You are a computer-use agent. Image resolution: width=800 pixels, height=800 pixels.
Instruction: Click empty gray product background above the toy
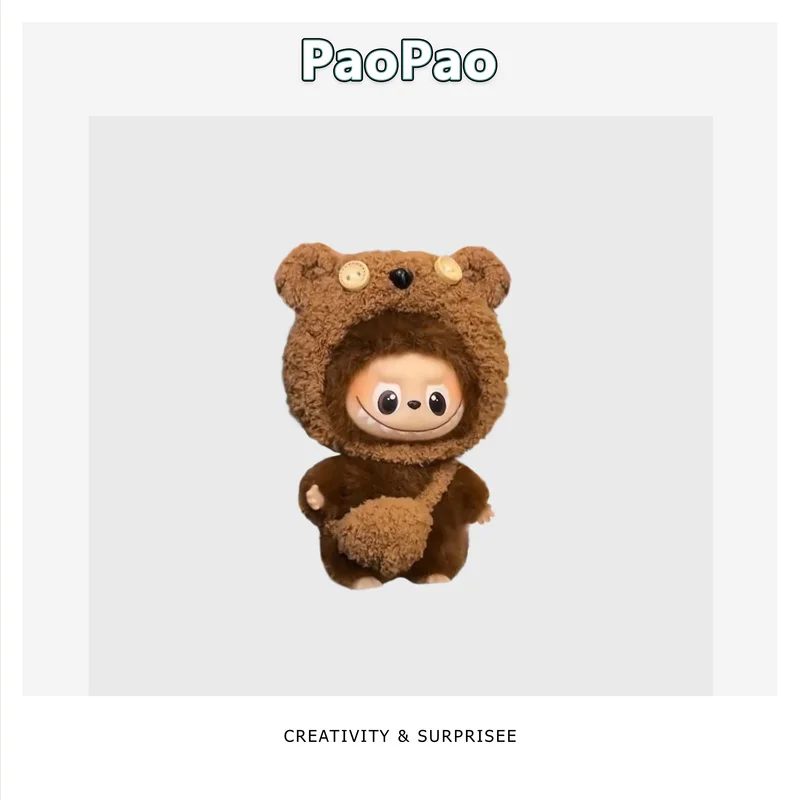coord(401,179)
